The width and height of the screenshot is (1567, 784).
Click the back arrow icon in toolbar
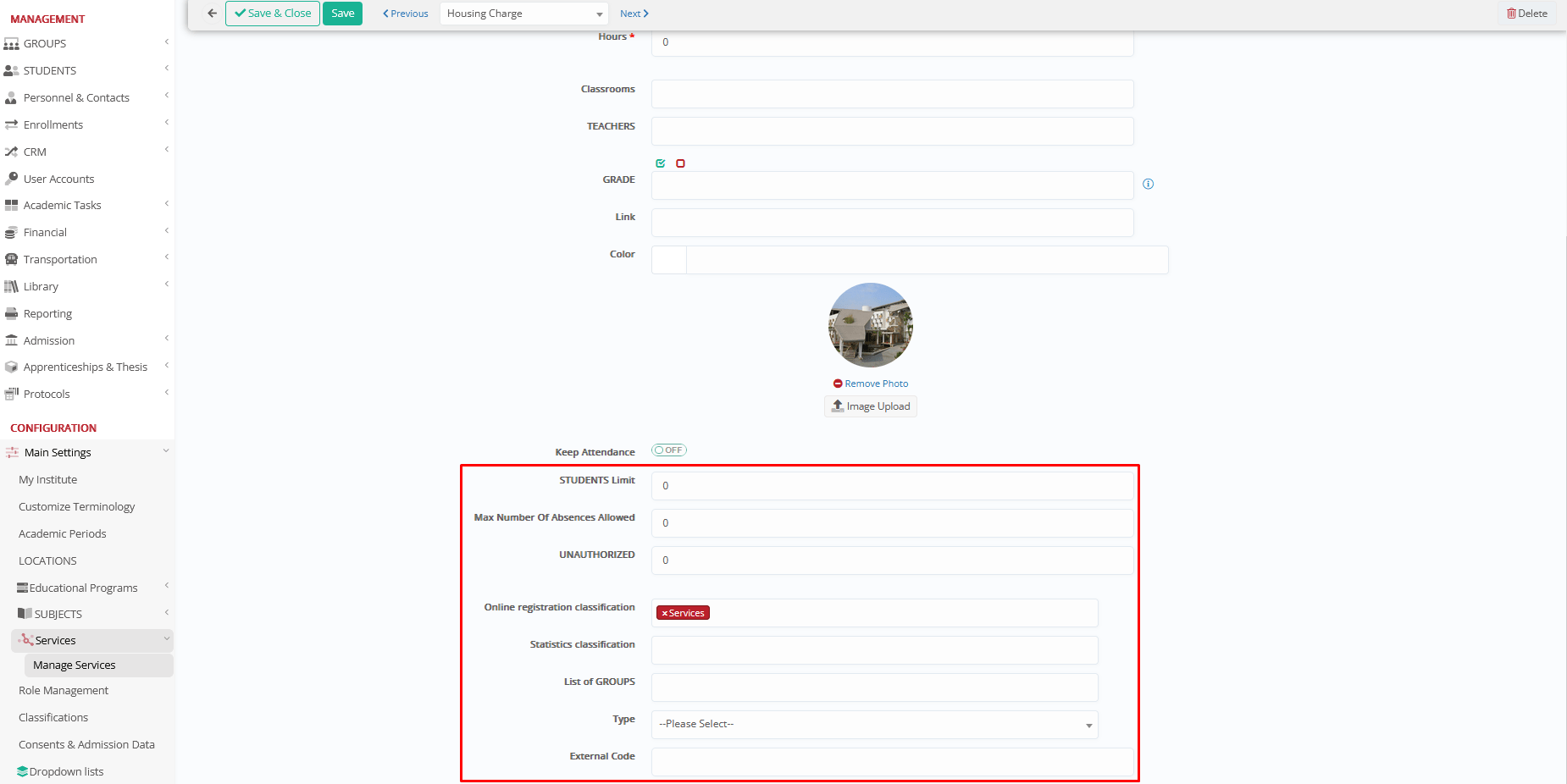click(212, 14)
